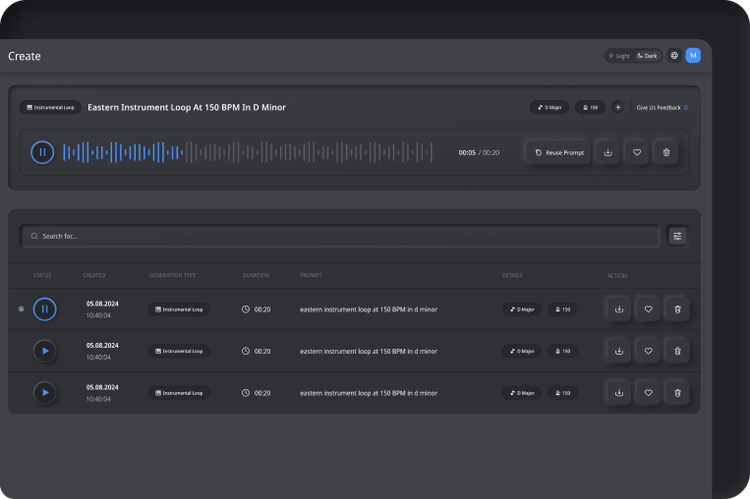This screenshot has height=499, width=750.
Task: Seek within the waveform progress bar
Action: pos(248,153)
